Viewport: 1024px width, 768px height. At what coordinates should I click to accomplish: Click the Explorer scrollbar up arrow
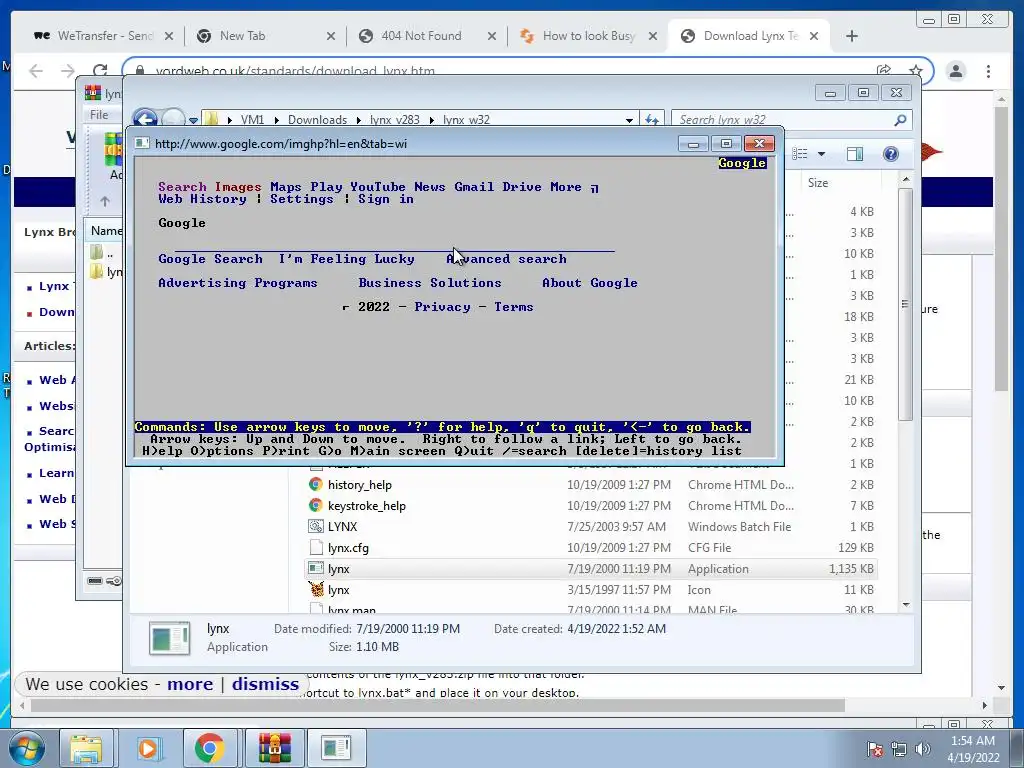point(906,178)
